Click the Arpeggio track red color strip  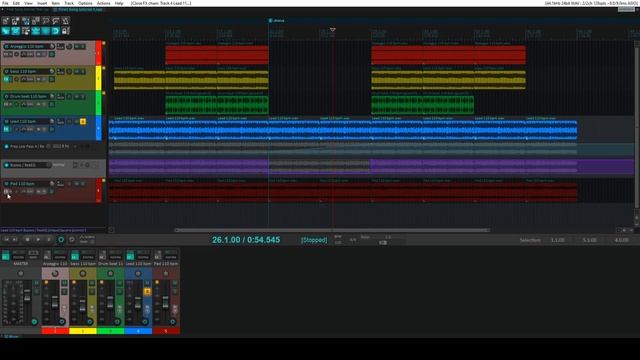point(98,53)
